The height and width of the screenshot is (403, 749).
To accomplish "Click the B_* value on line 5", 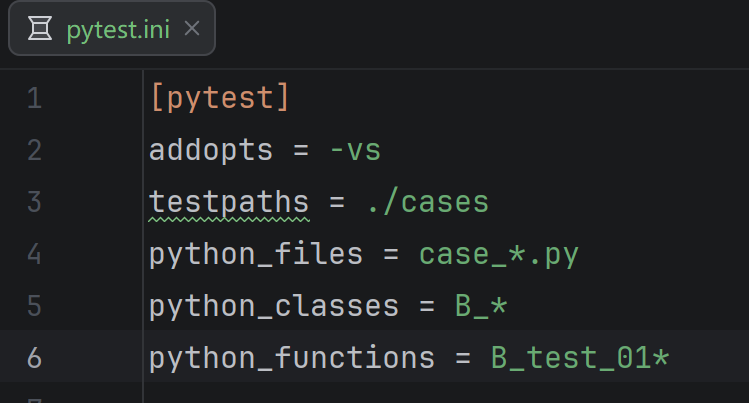I will pyautogui.click(x=481, y=306).
